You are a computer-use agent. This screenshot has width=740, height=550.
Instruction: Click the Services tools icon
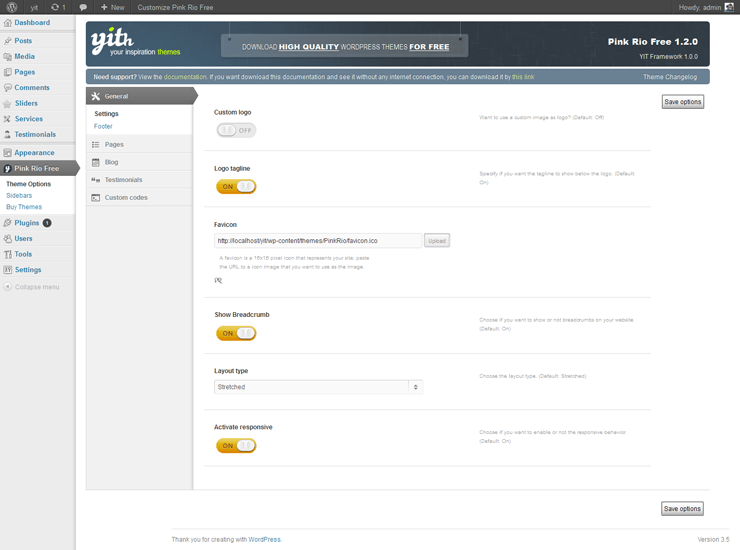8,119
